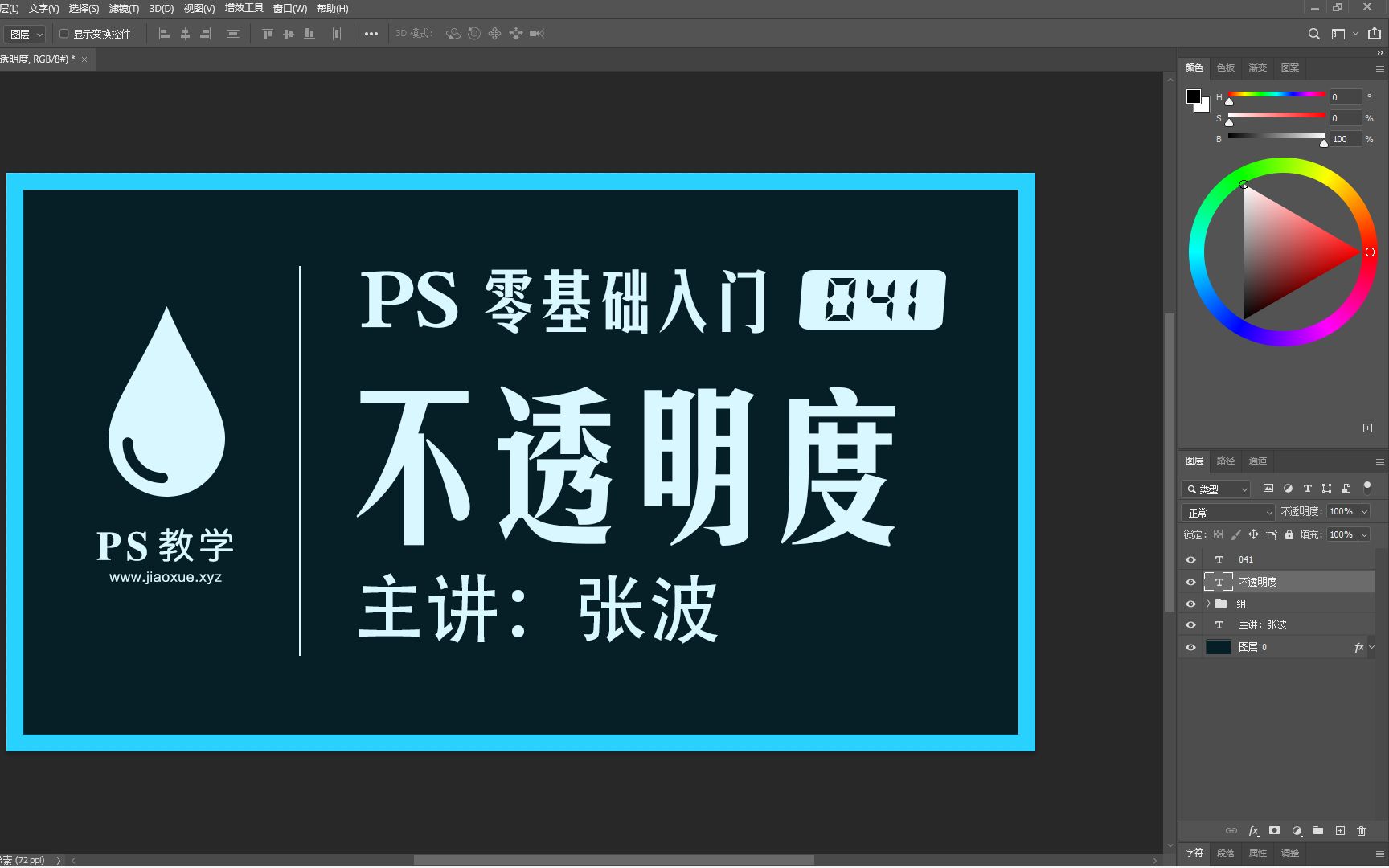The width and height of the screenshot is (1389, 868).
Task: Open 视图(V) menu
Action: tap(199, 9)
